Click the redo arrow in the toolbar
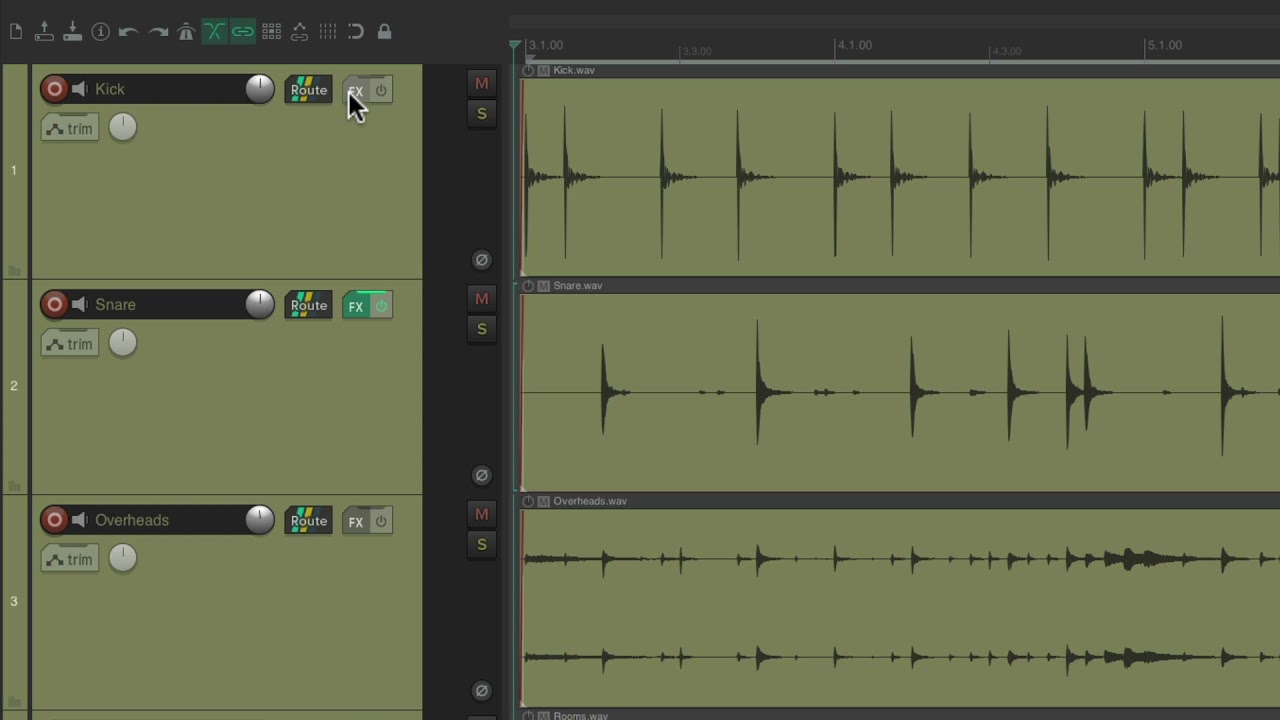This screenshot has height=720, width=1280. [x=158, y=32]
